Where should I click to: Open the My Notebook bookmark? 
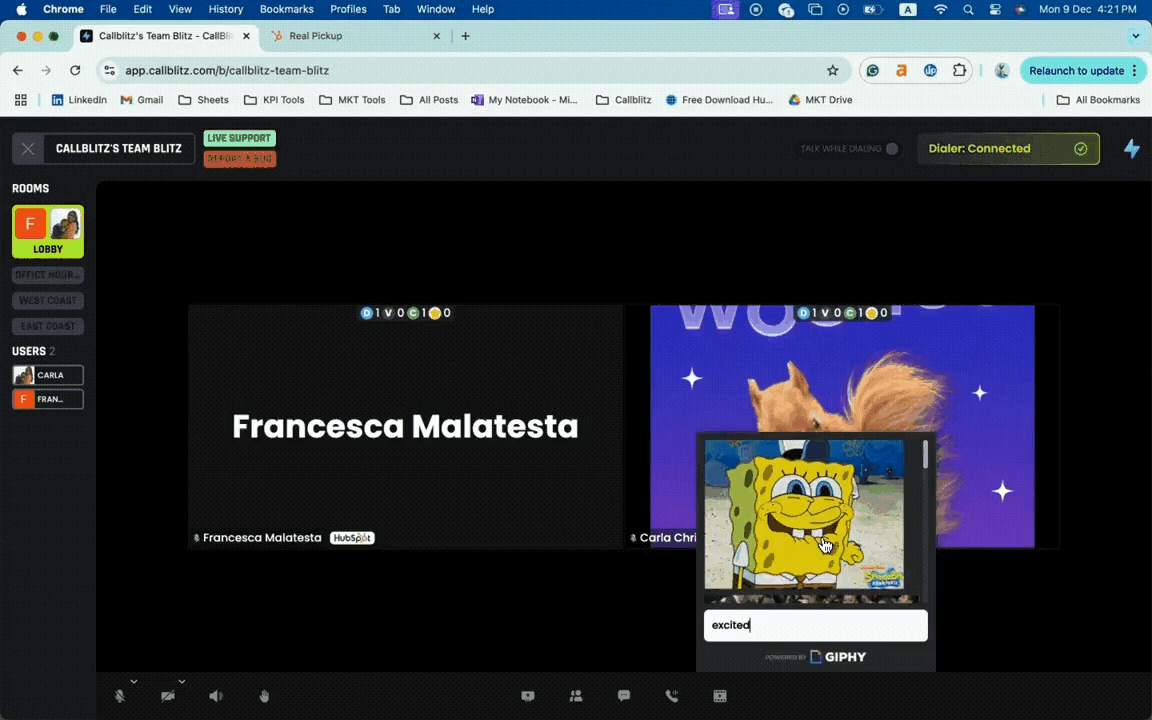[x=525, y=100]
